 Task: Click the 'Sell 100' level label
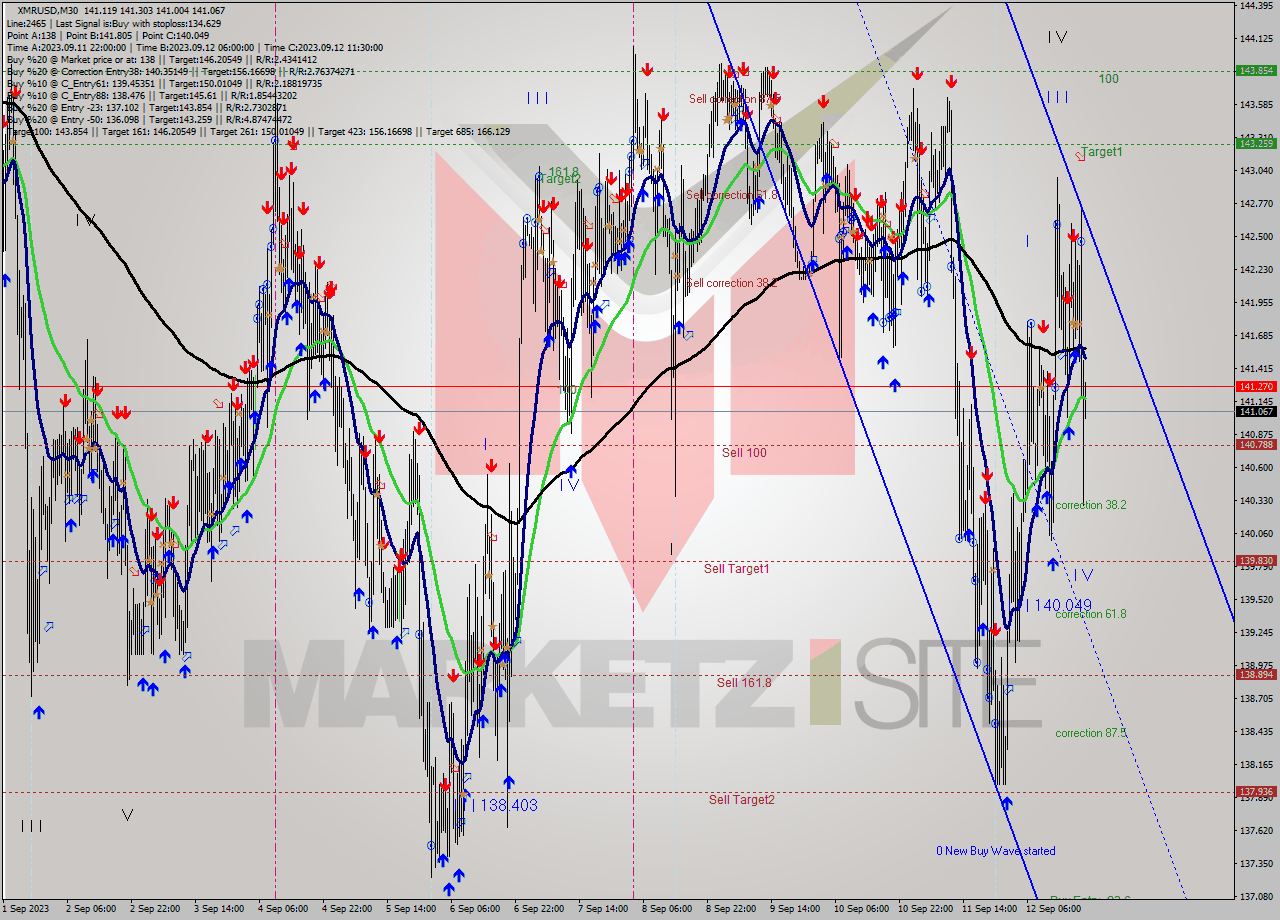[744, 453]
